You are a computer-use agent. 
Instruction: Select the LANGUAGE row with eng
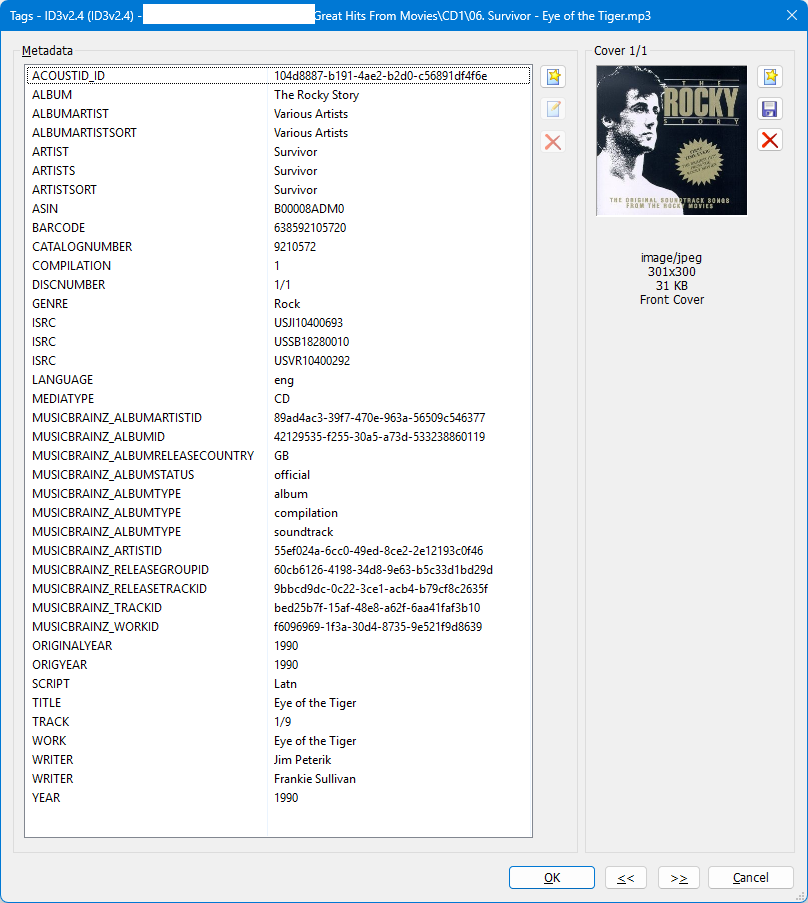click(x=278, y=380)
